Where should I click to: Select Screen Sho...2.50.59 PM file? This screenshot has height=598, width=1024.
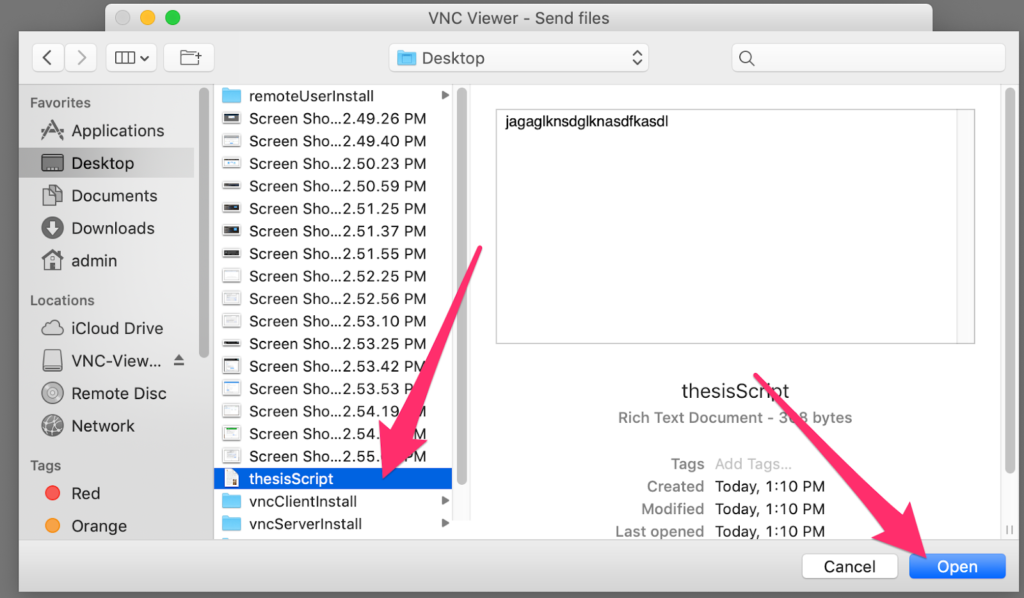pyautogui.click(x=333, y=186)
